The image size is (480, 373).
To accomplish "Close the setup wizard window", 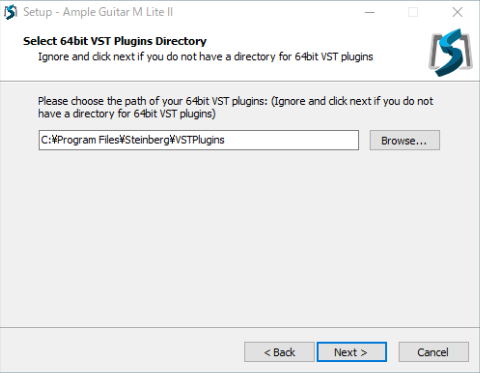I will 457,12.
